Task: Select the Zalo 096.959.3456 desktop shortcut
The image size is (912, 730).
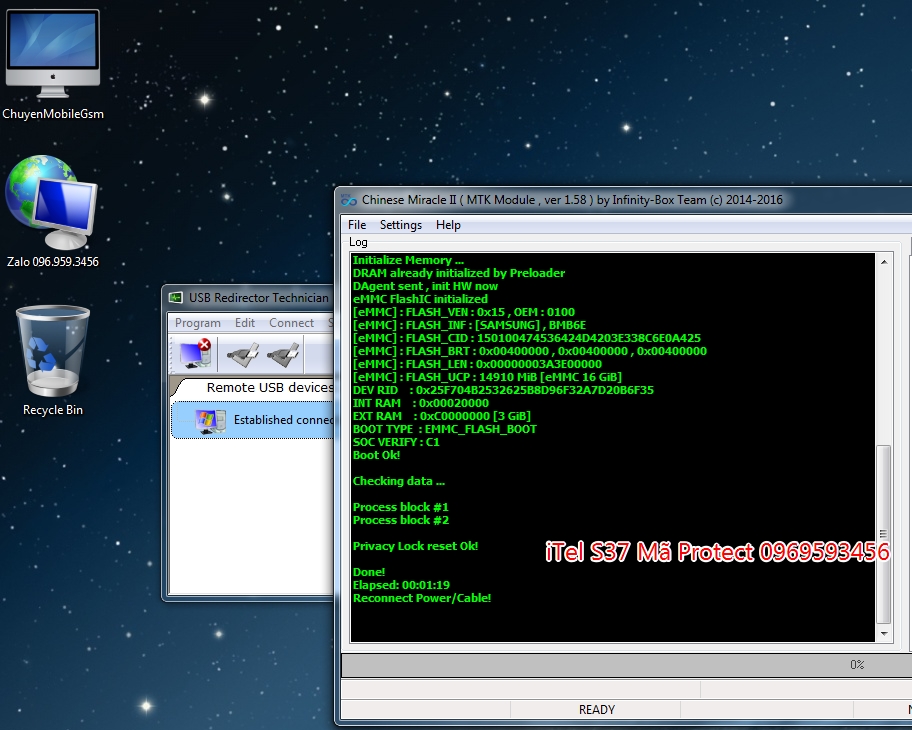Action: [52, 211]
